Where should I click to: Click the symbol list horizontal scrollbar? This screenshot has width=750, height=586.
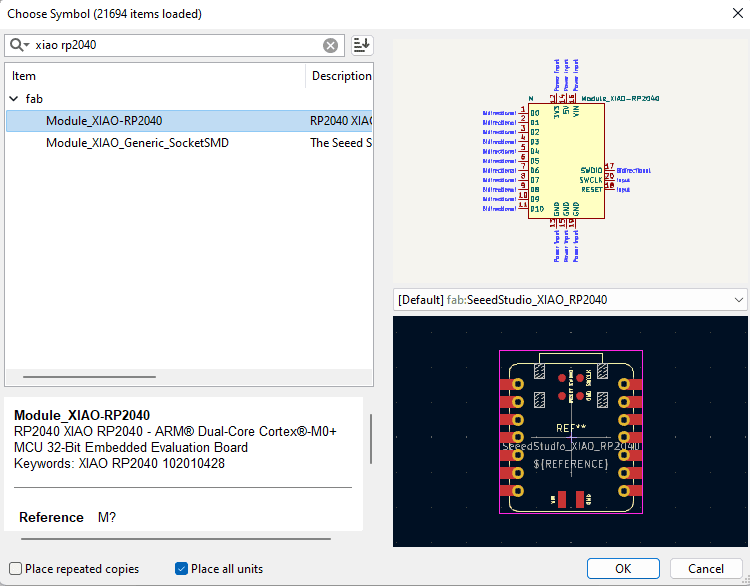(89, 377)
